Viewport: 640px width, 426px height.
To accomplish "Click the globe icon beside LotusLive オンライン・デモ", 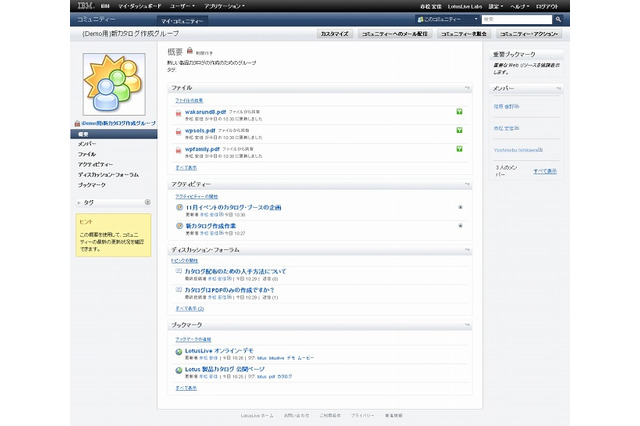I will click(179, 352).
